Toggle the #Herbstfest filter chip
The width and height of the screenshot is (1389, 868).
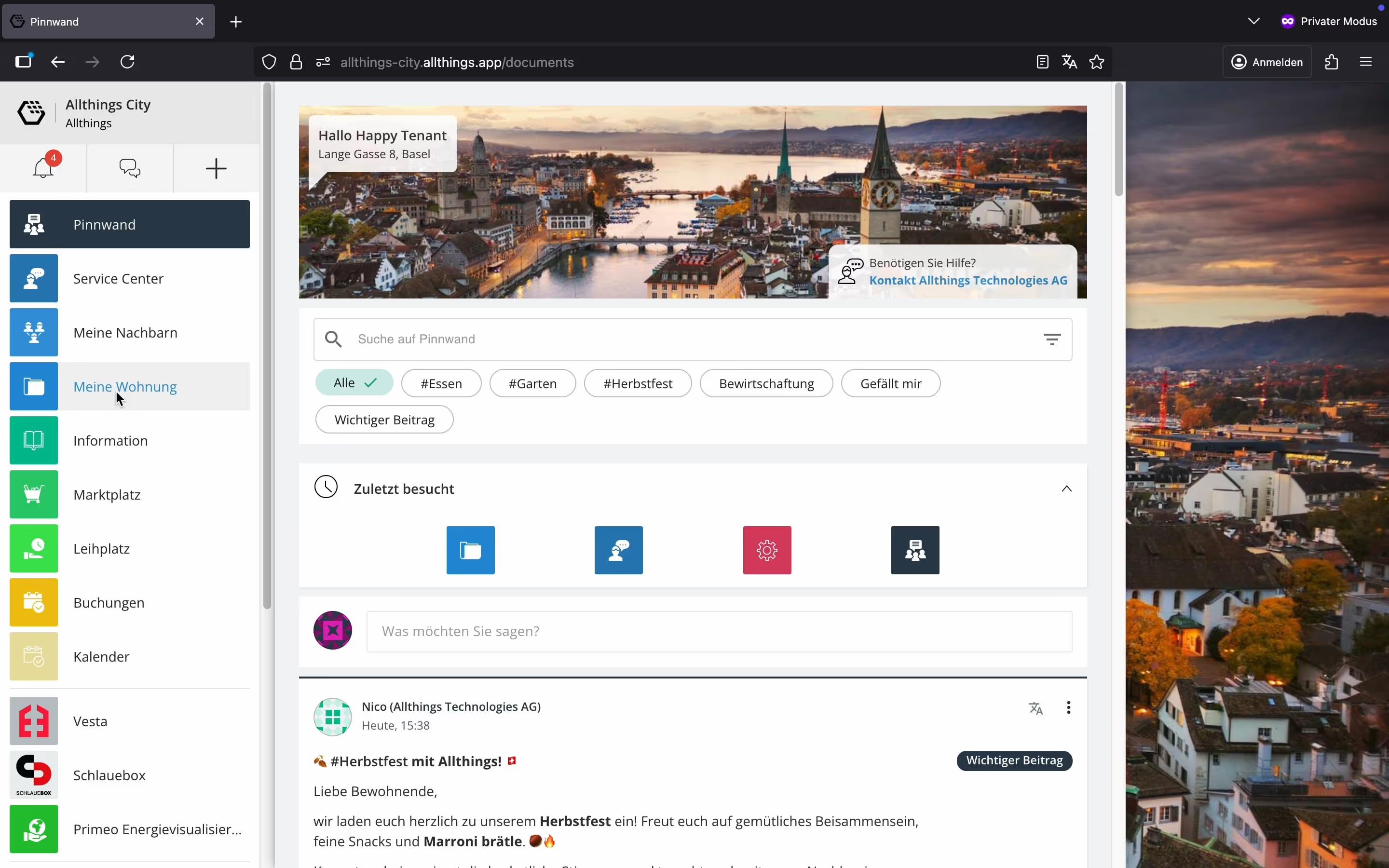pyautogui.click(x=638, y=383)
